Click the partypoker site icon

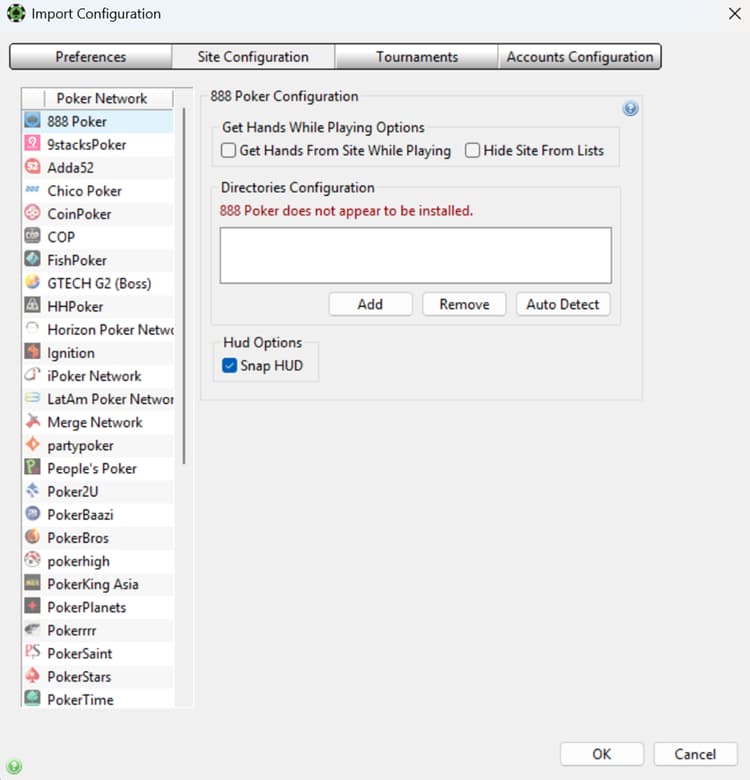click(x=32, y=444)
